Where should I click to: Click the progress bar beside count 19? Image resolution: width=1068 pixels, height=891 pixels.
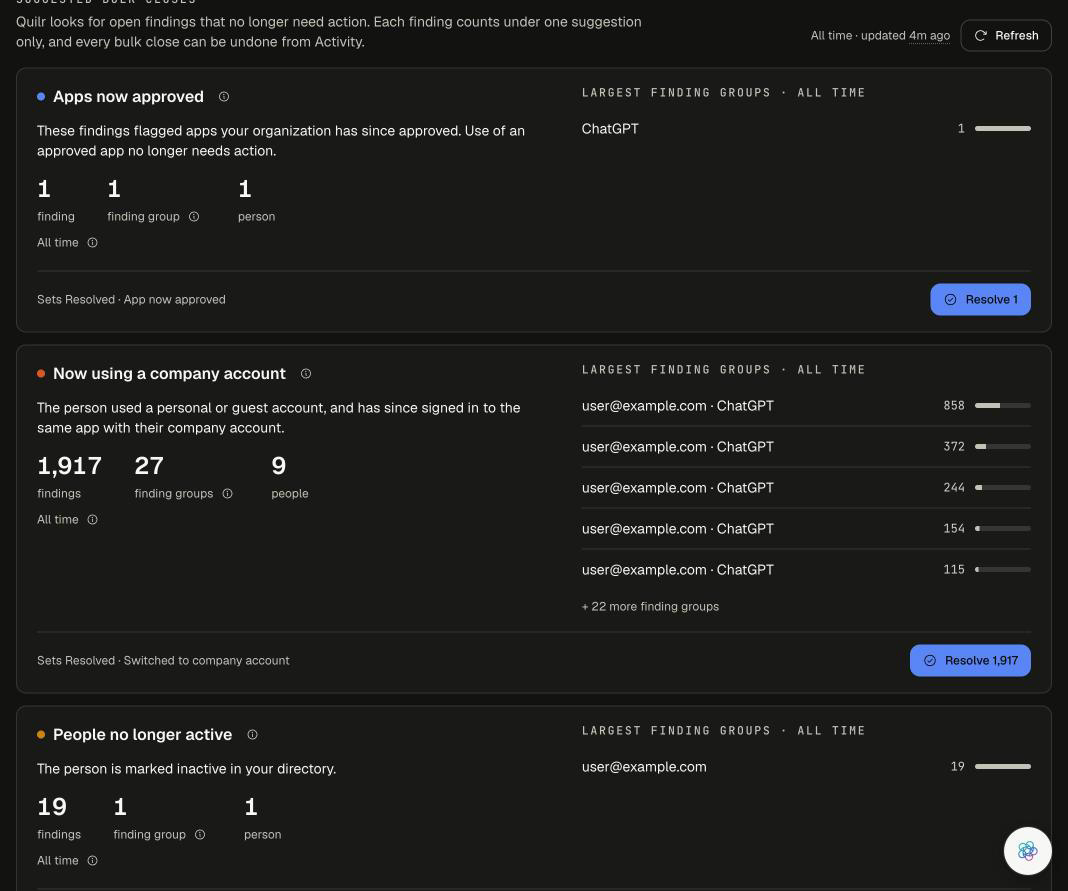pos(1003,767)
